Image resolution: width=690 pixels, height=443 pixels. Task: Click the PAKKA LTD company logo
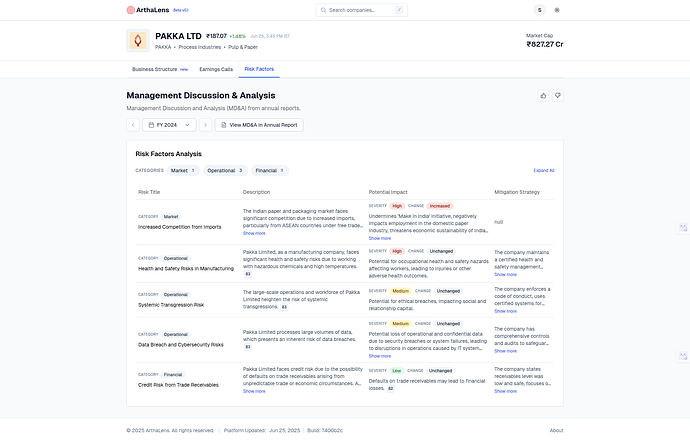(138, 40)
